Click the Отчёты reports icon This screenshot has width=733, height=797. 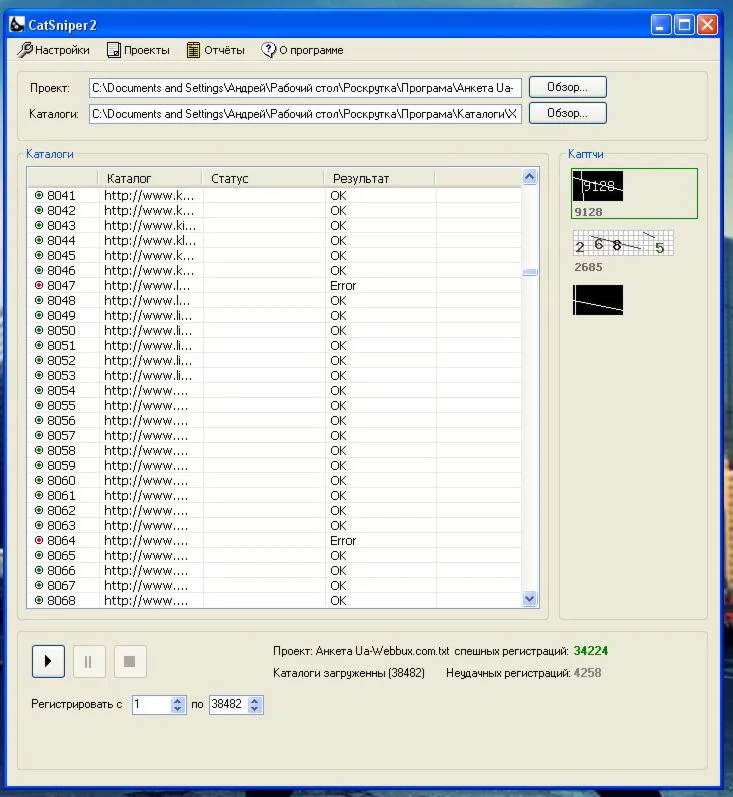pyautogui.click(x=193, y=50)
